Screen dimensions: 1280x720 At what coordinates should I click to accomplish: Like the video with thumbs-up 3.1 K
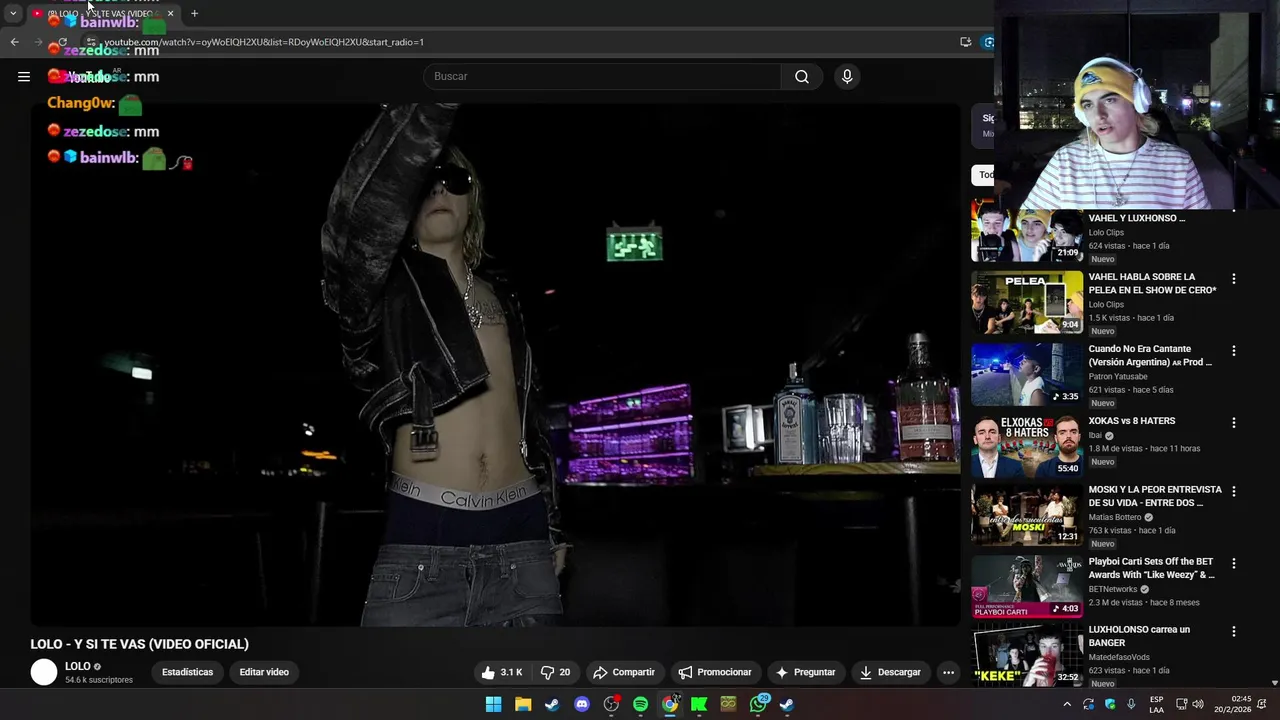[501, 672]
